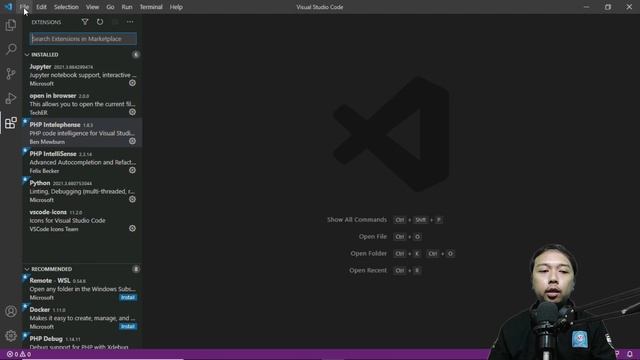The width and height of the screenshot is (640, 360).
Task: Open the Selection menu
Action: (66, 7)
